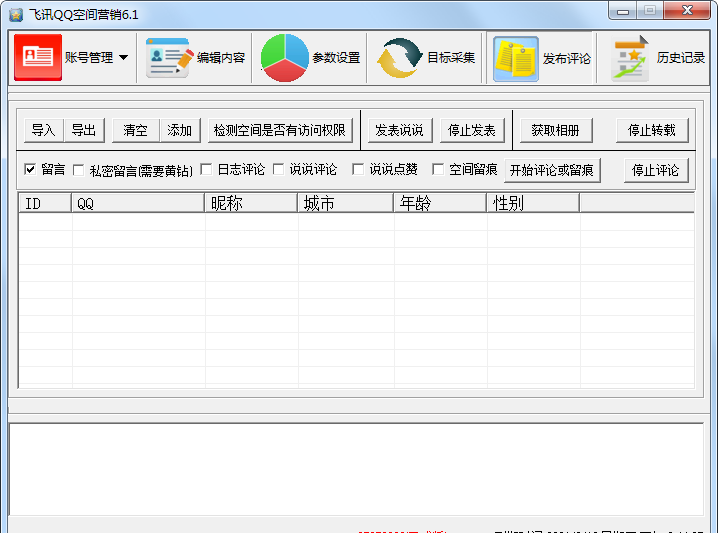Open the 参数设置 pie chart icon
Viewport: 718px width, 556px height.
click(x=284, y=58)
